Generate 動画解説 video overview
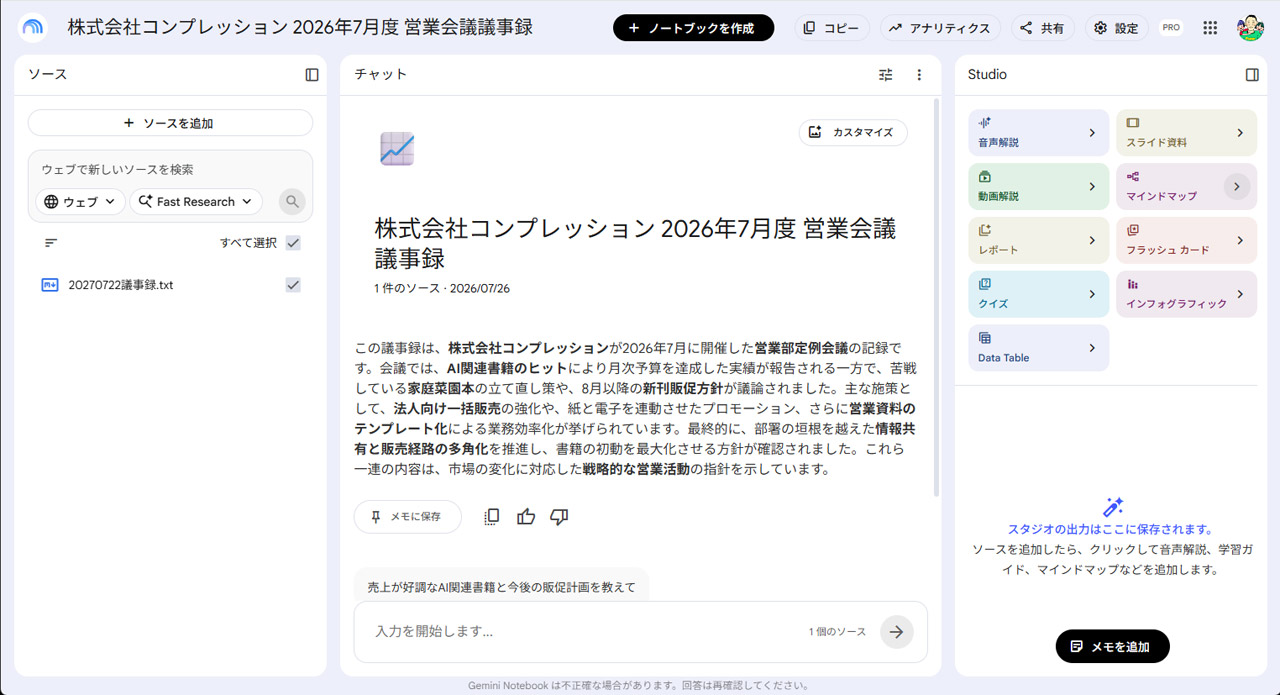Viewport: 1280px width, 695px height. click(x=1038, y=187)
